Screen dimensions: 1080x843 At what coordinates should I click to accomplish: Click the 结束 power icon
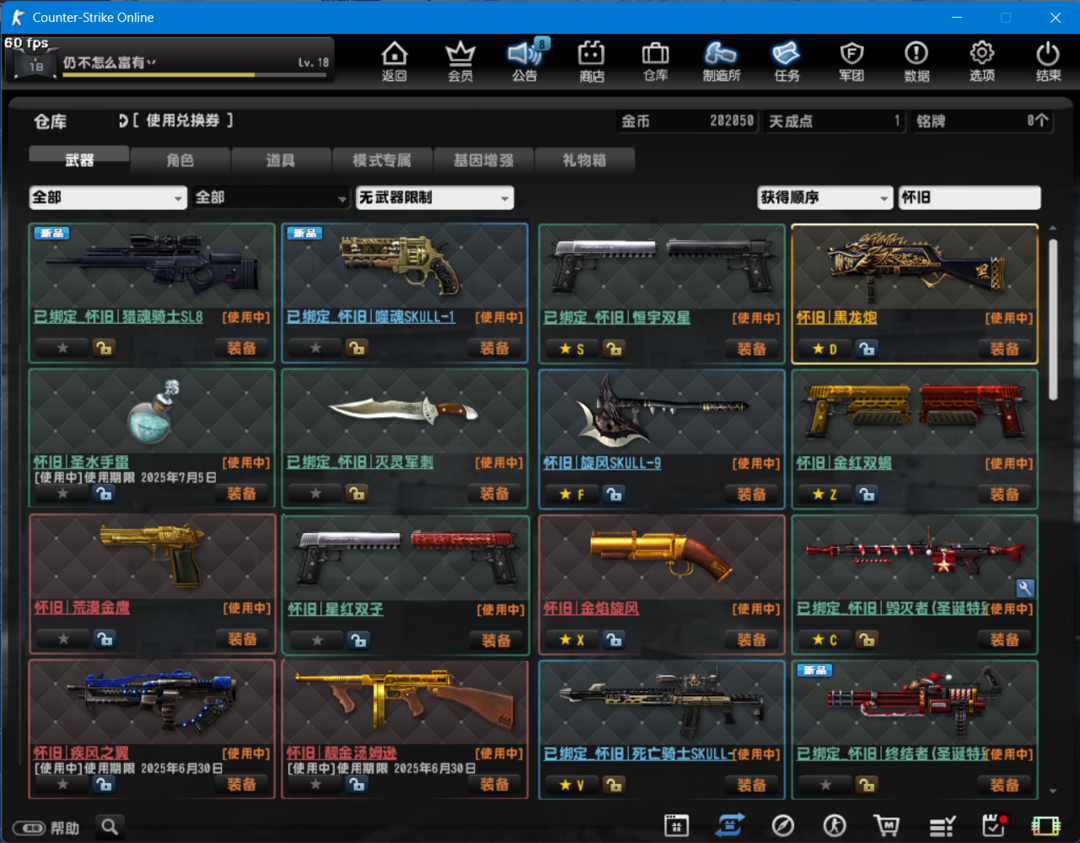(1048, 61)
